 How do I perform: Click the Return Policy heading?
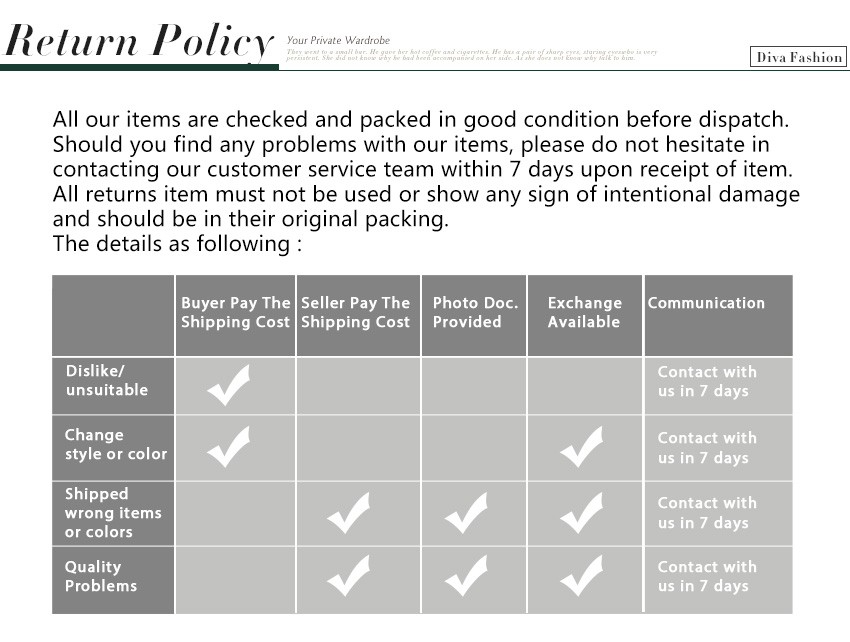140,42
